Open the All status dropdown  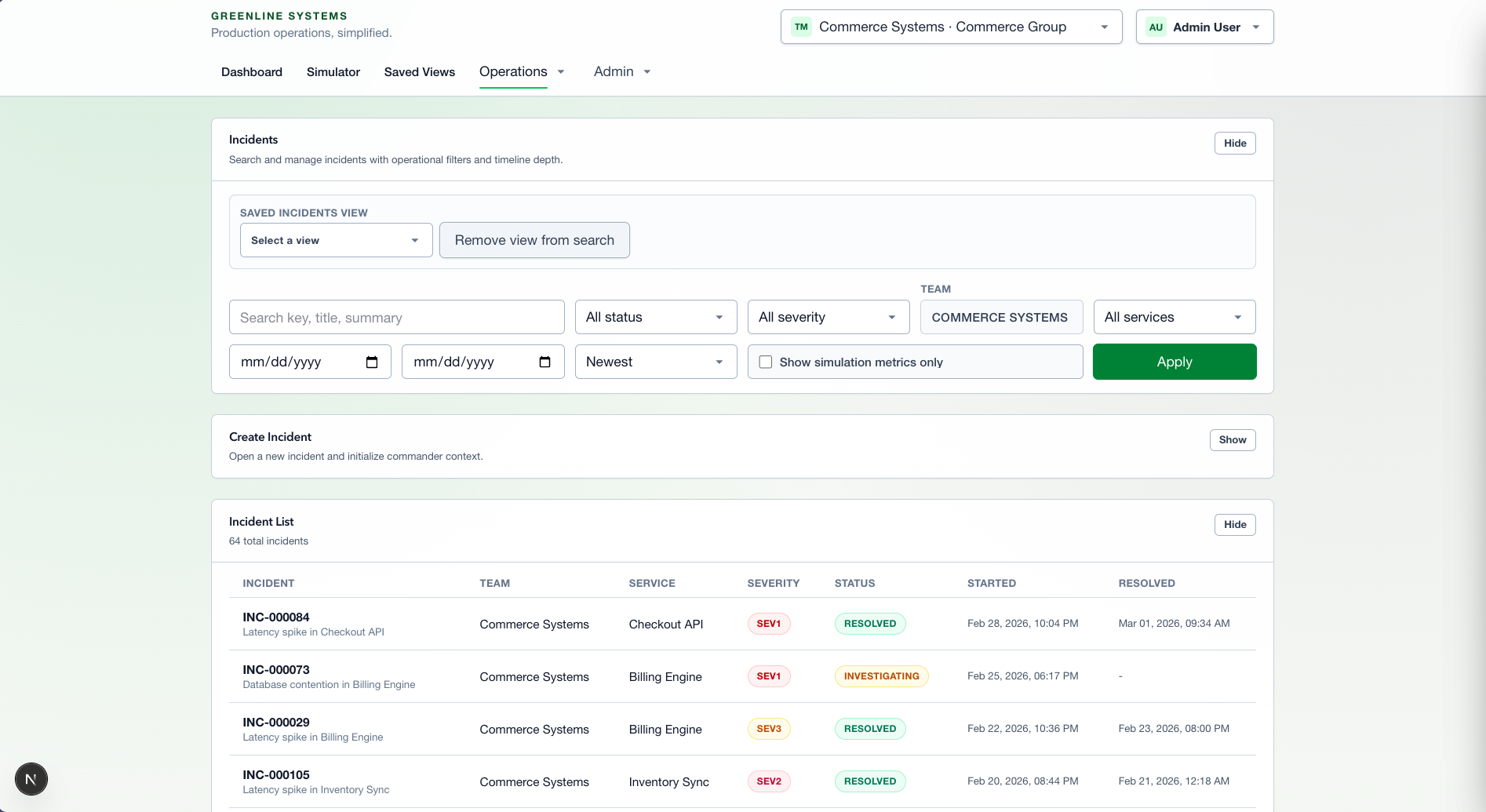[655, 317]
